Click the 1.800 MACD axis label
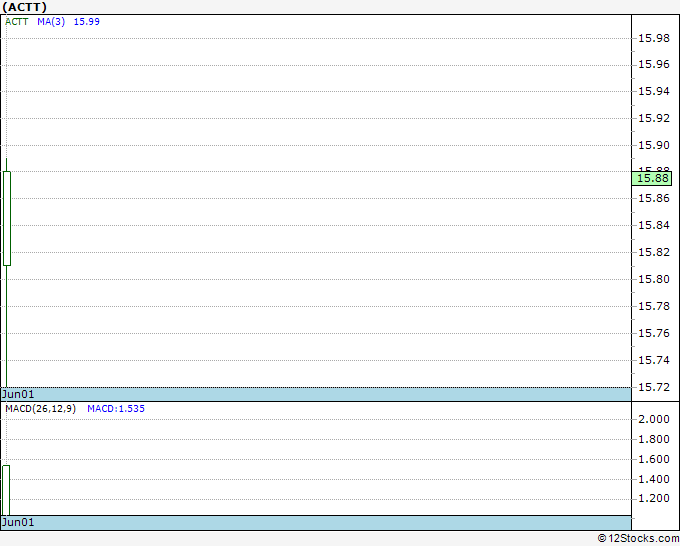This screenshot has width=680, height=546. [654, 439]
